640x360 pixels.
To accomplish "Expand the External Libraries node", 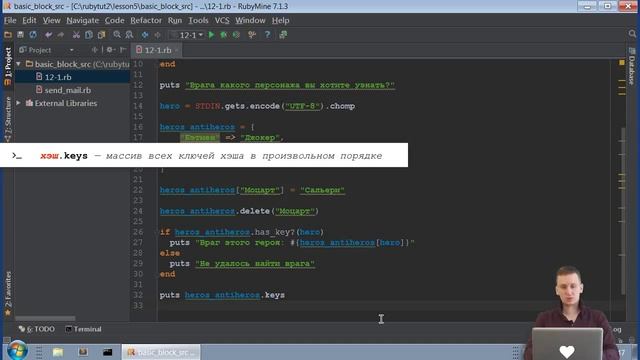I will [x=18, y=103].
